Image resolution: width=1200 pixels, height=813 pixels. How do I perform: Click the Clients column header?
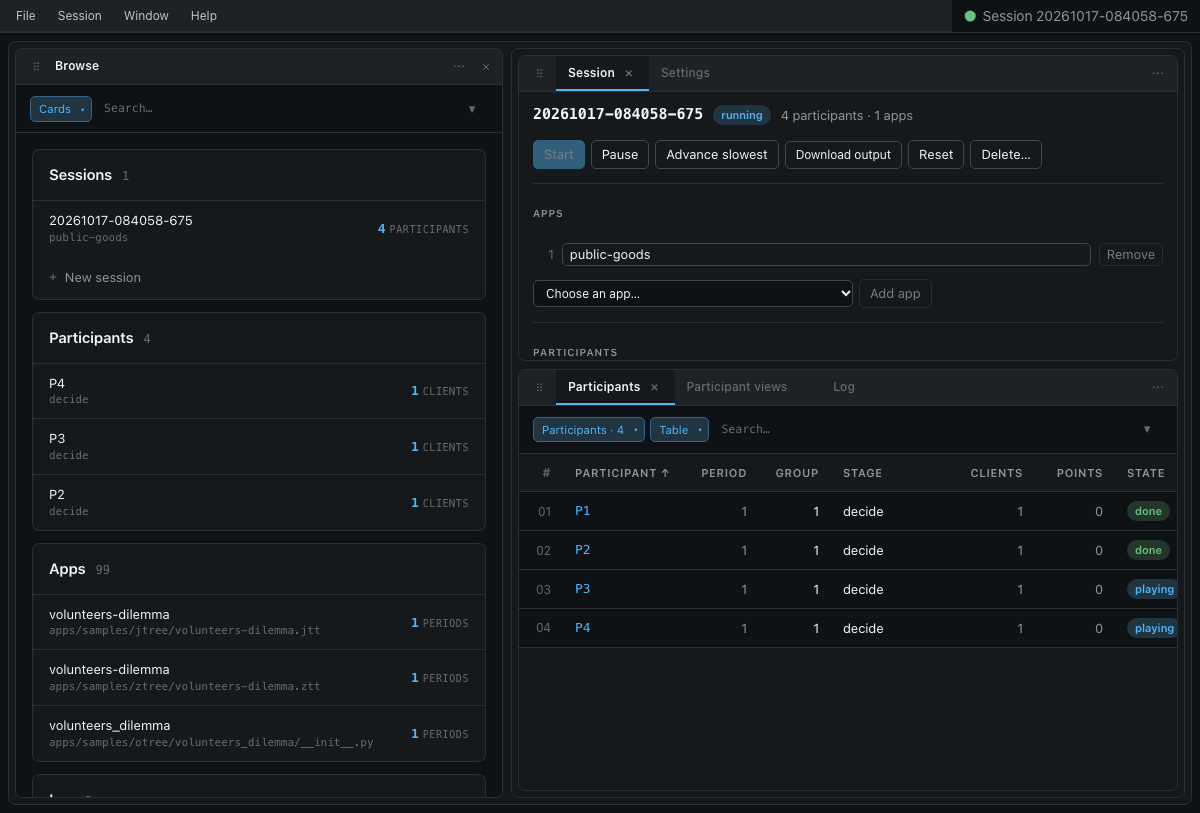pyautogui.click(x=996, y=473)
